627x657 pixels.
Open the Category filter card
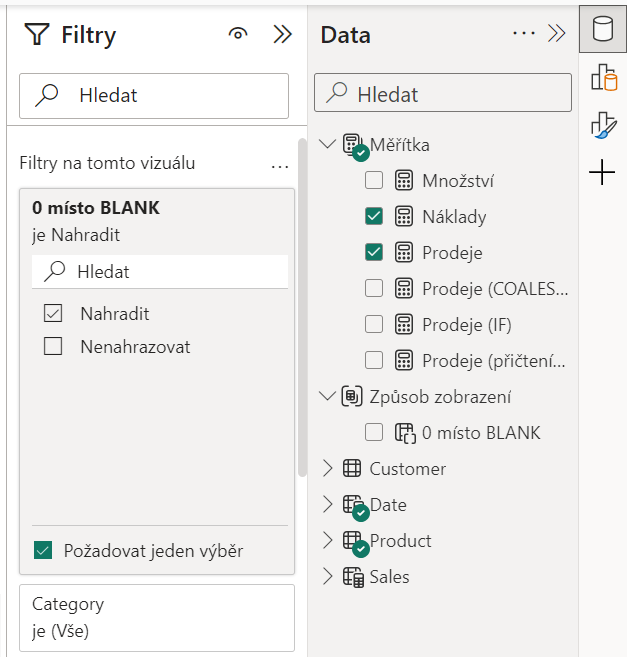point(157,618)
